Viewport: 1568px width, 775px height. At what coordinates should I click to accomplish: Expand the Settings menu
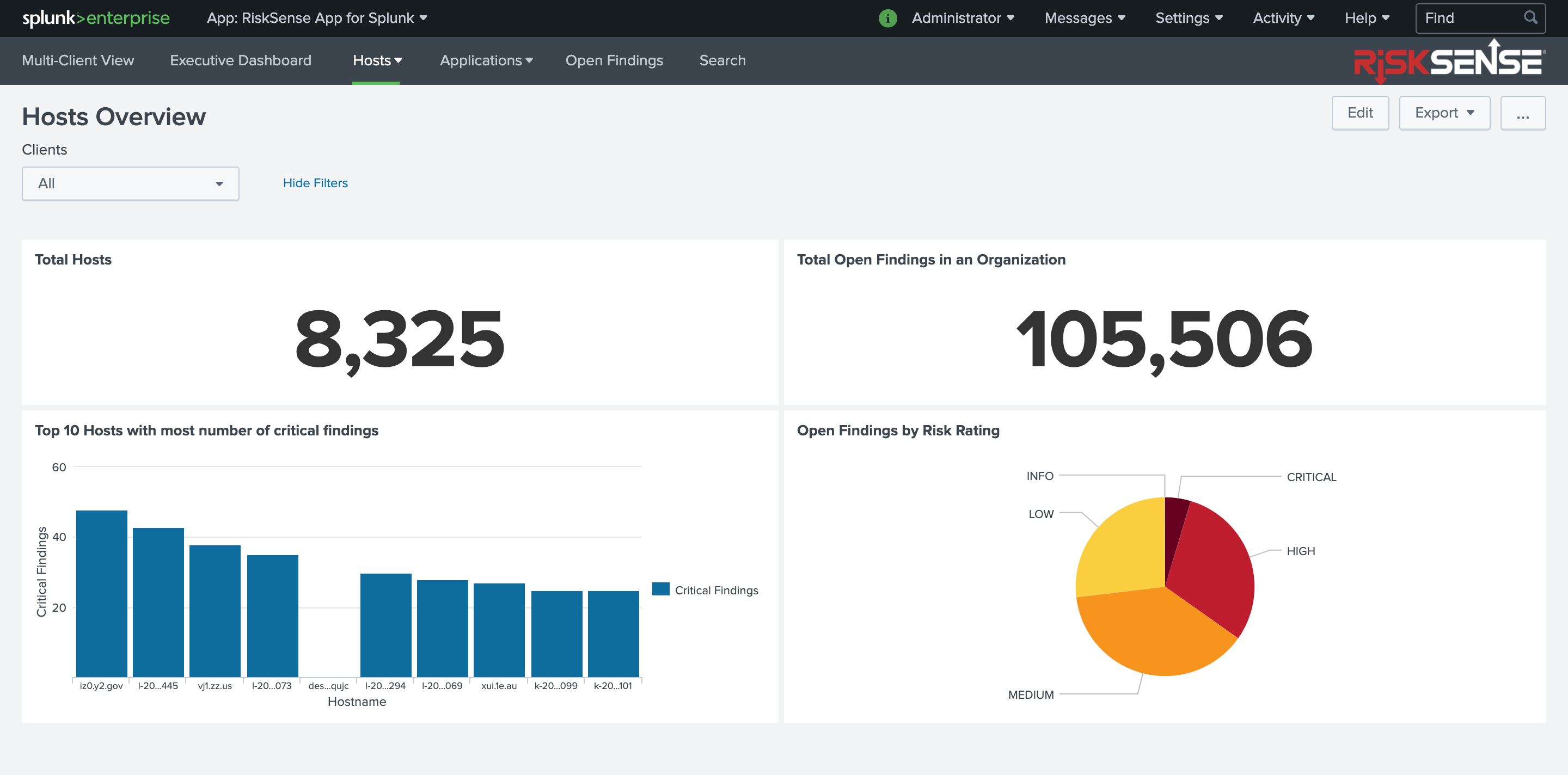[x=1189, y=19]
